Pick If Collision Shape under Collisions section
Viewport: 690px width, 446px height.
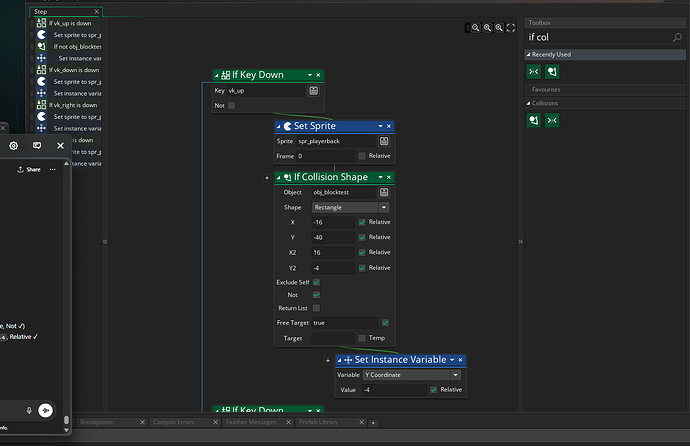click(x=534, y=120)
